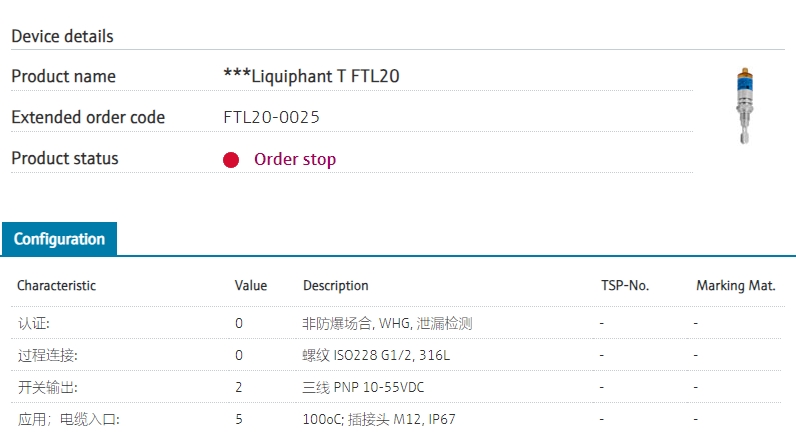Click the Description column header
This screenshot has height=445, width=796.
pyautogui.click(x=336, y=286)
